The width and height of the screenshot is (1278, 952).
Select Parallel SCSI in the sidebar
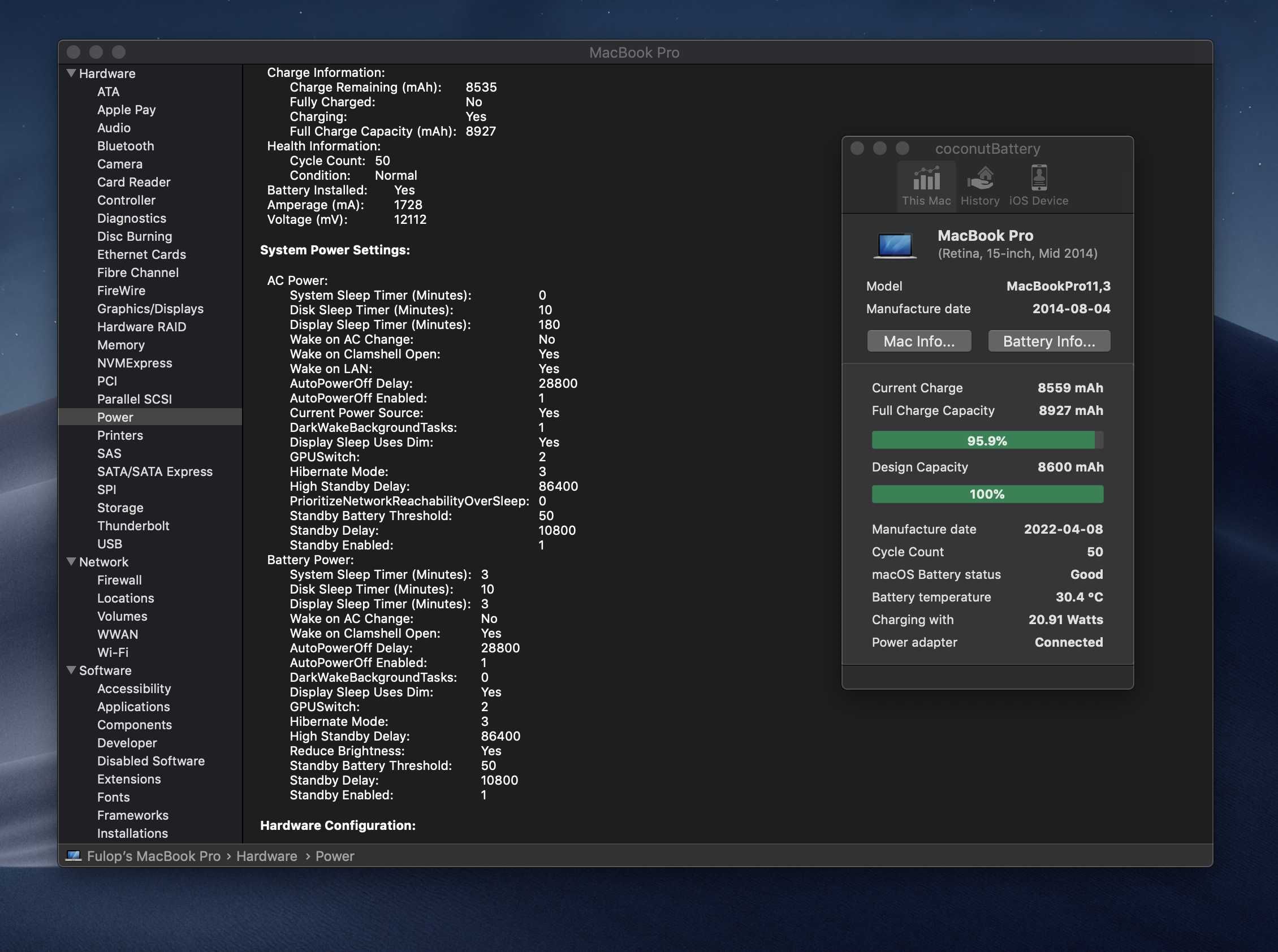pyautogui.click(x=135, y=399)
